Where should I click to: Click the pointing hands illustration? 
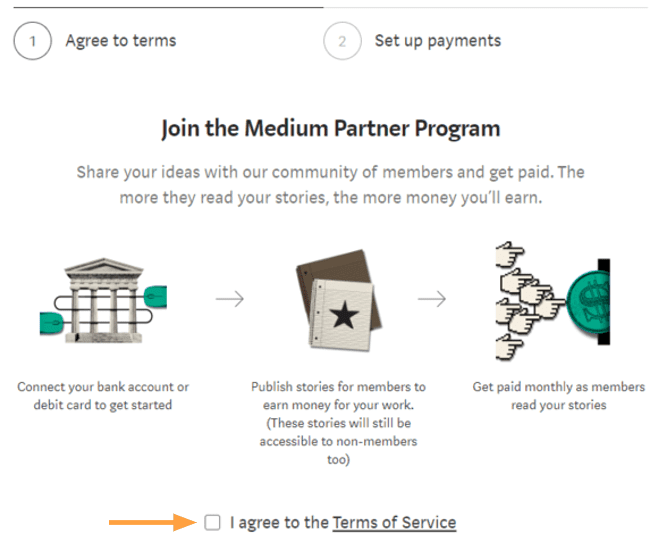tap(523, 300)
